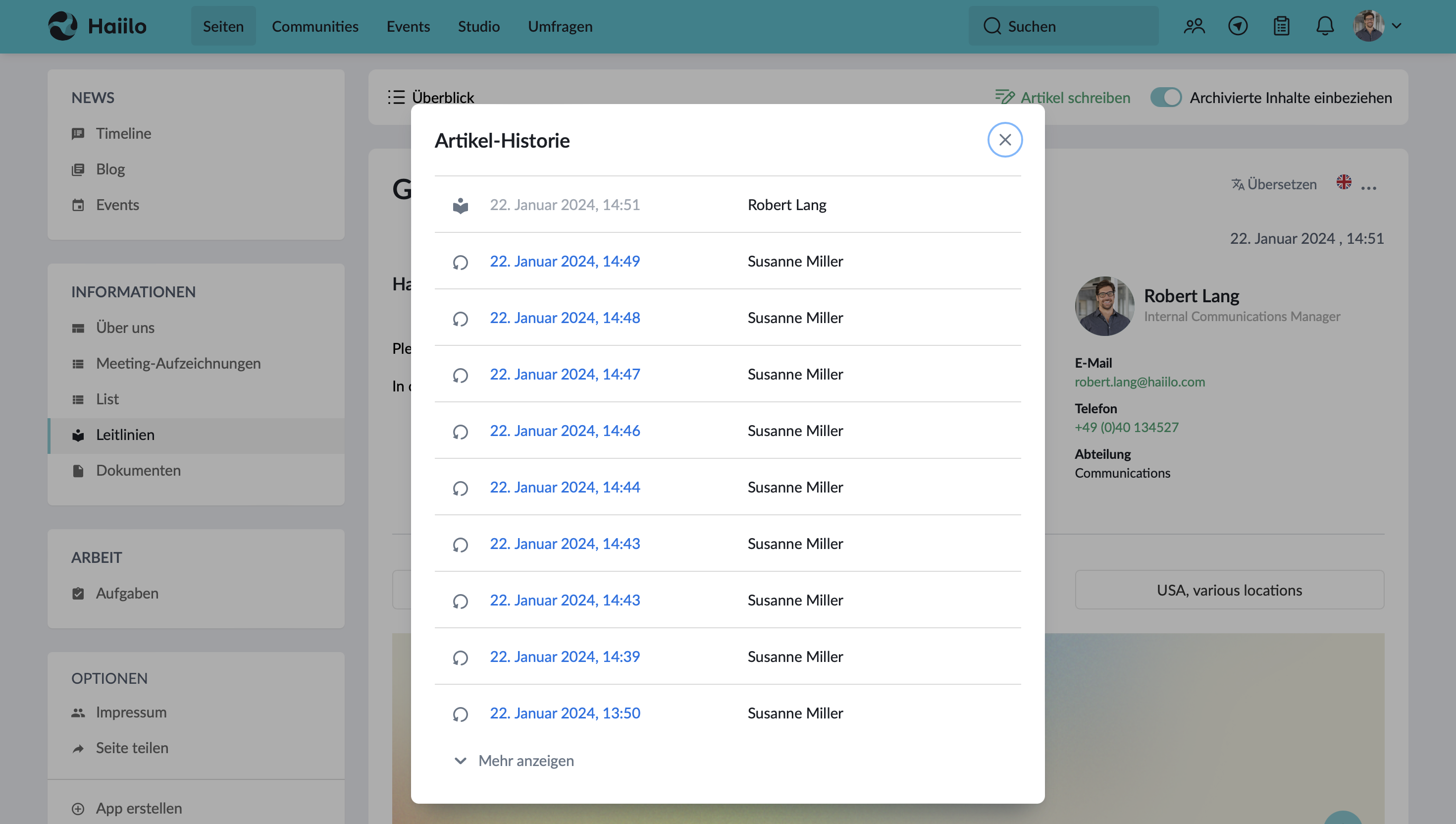Click the colleagues people icon in header
Viewport: 1456px width, 824px height.
(1194, 26)
